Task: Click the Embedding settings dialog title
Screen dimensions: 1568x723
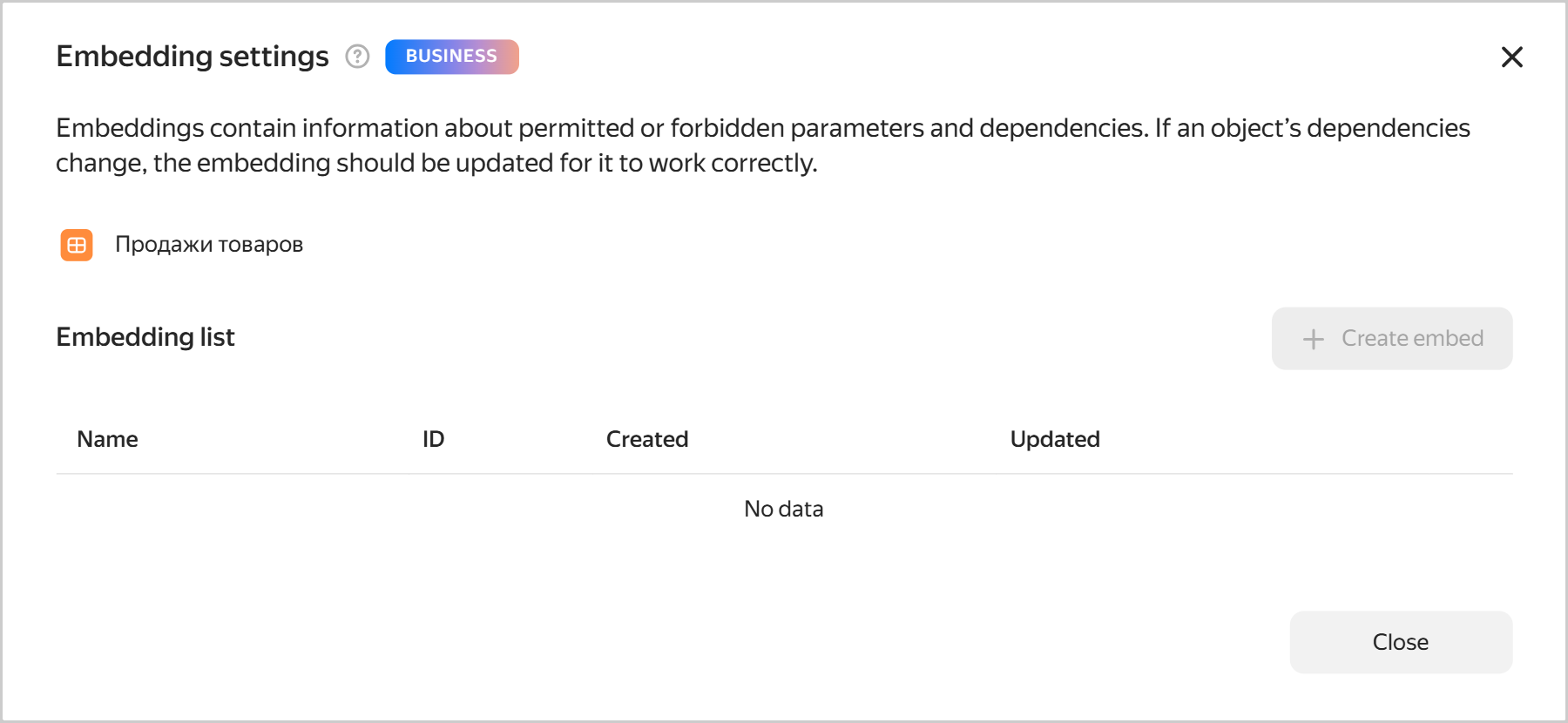Action: coord(193,57)
